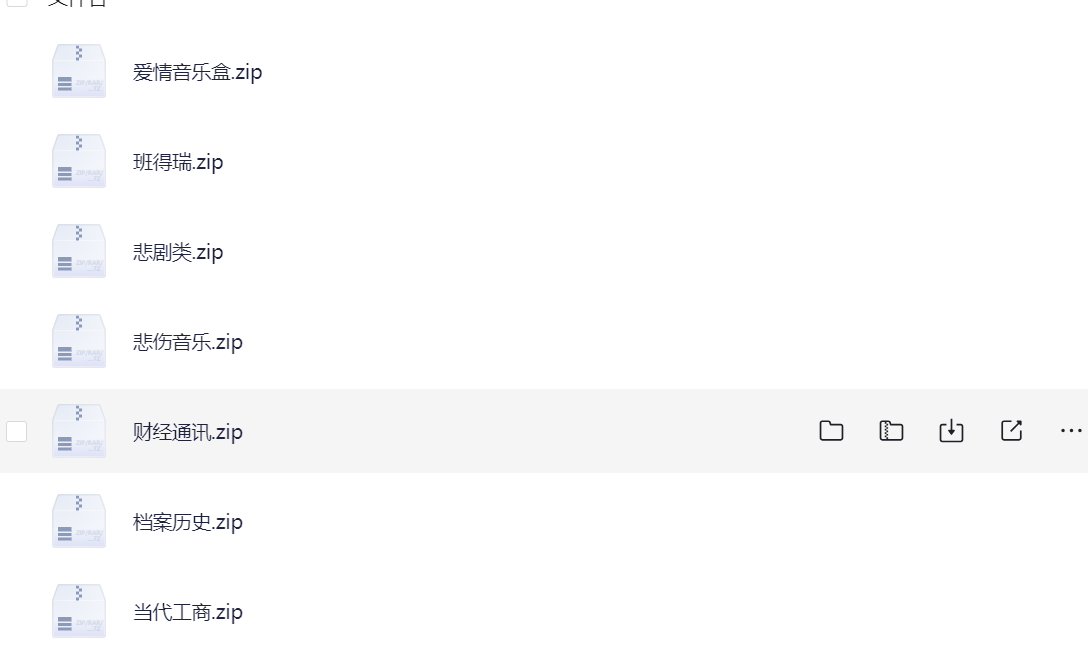Select the checkbox for 财经通讯.zip
The height and width of the screenshot is (649, 1088).
tap(16, 430)
